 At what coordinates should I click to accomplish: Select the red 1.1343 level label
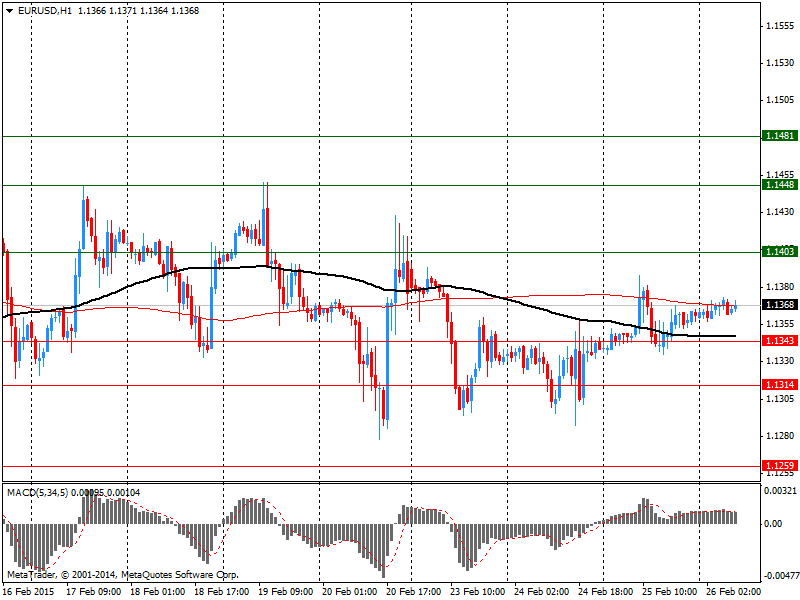[x=780, y=340]
